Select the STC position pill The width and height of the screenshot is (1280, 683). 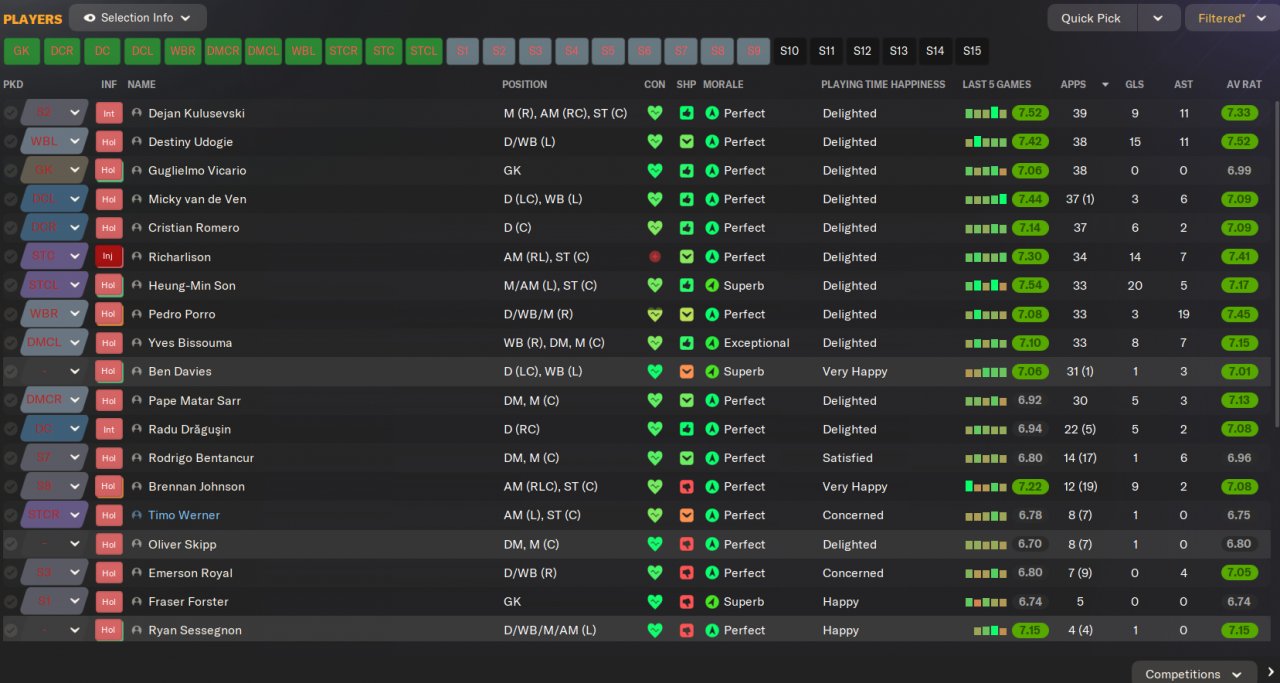pyautogui.click(x=383, y=51)
